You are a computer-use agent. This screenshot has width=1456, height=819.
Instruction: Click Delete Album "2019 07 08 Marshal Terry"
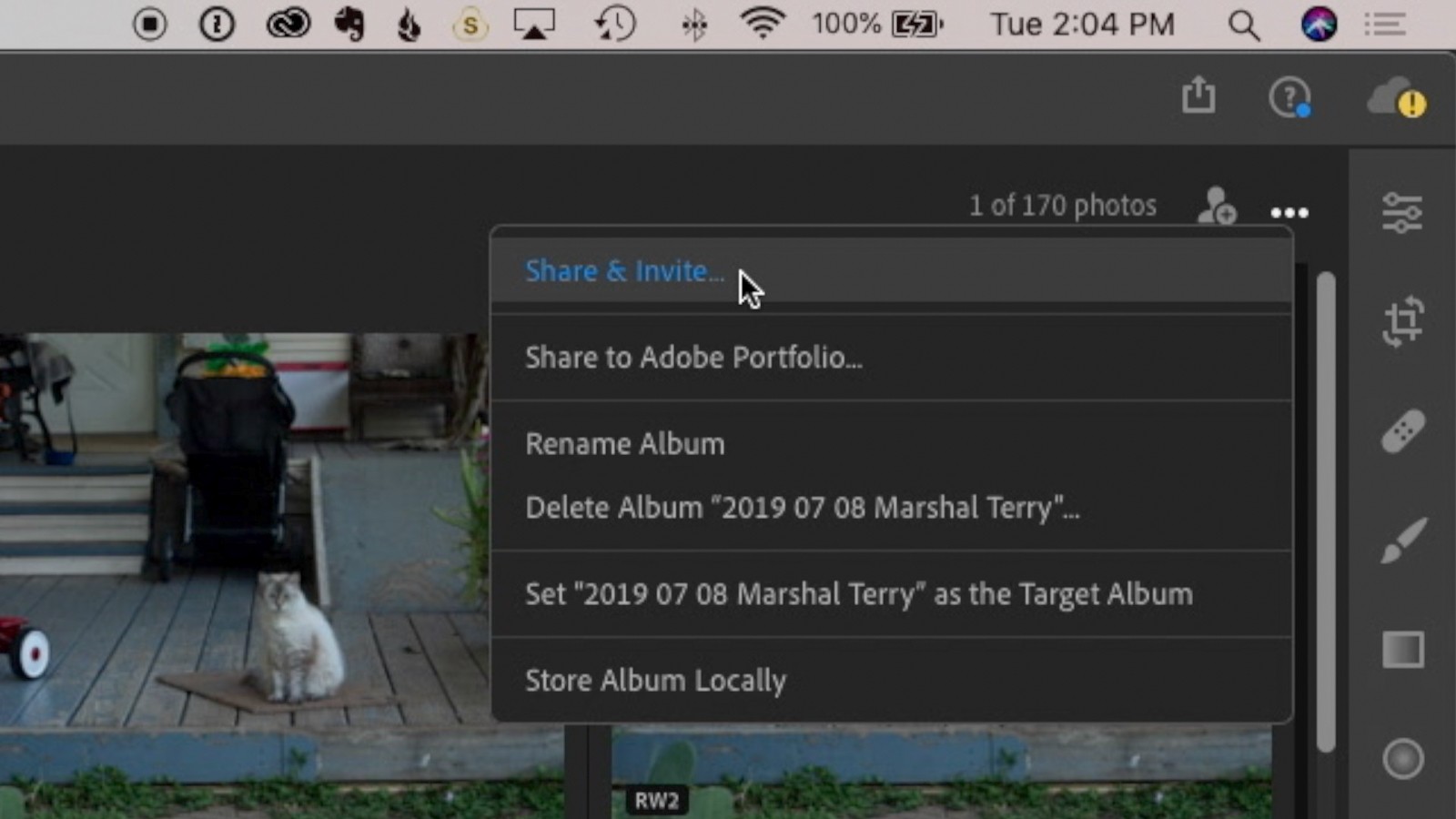click(802, 508)
